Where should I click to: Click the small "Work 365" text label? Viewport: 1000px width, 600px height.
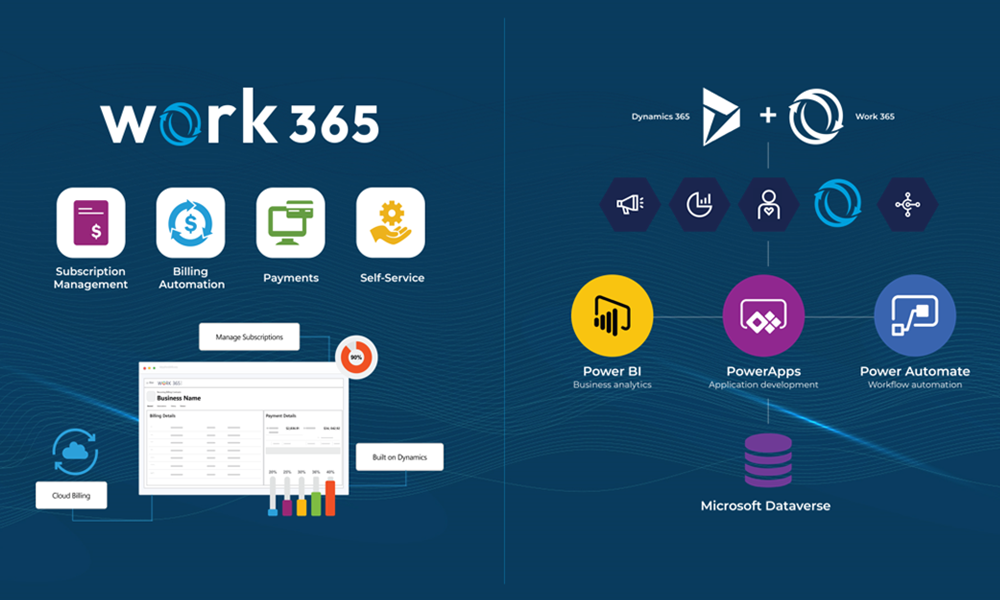(x=875, y=117)
